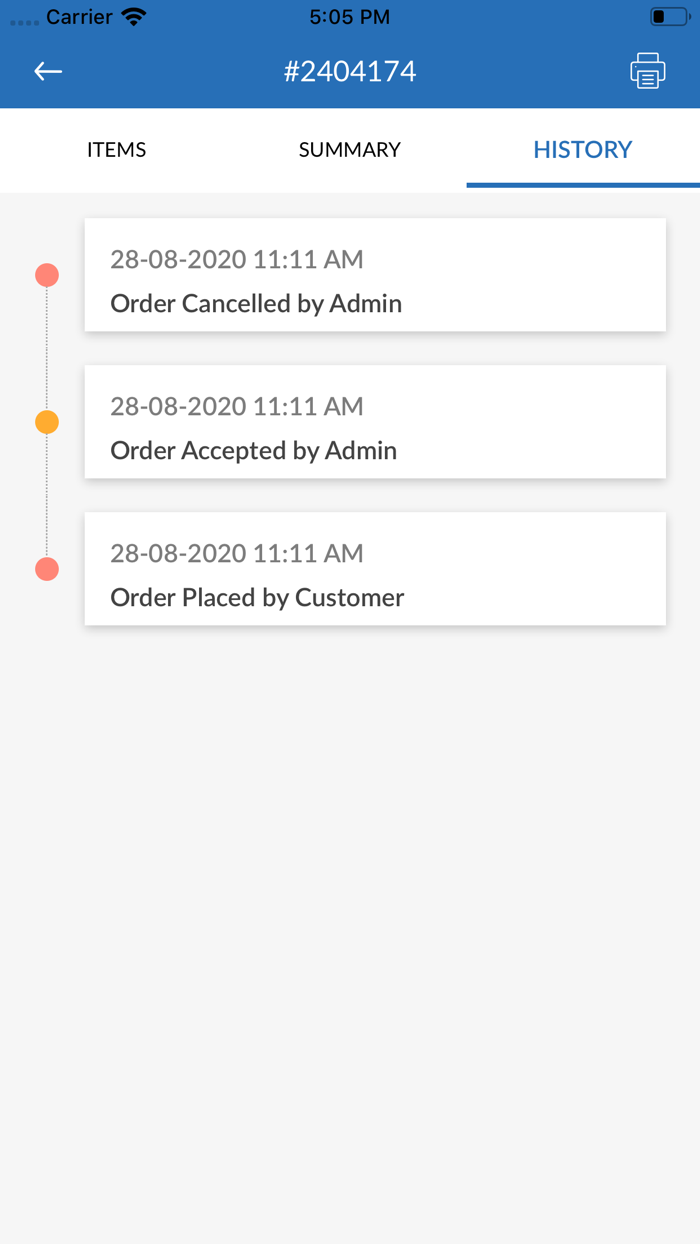Click the battery indicator icon

(x=668, y=17)
